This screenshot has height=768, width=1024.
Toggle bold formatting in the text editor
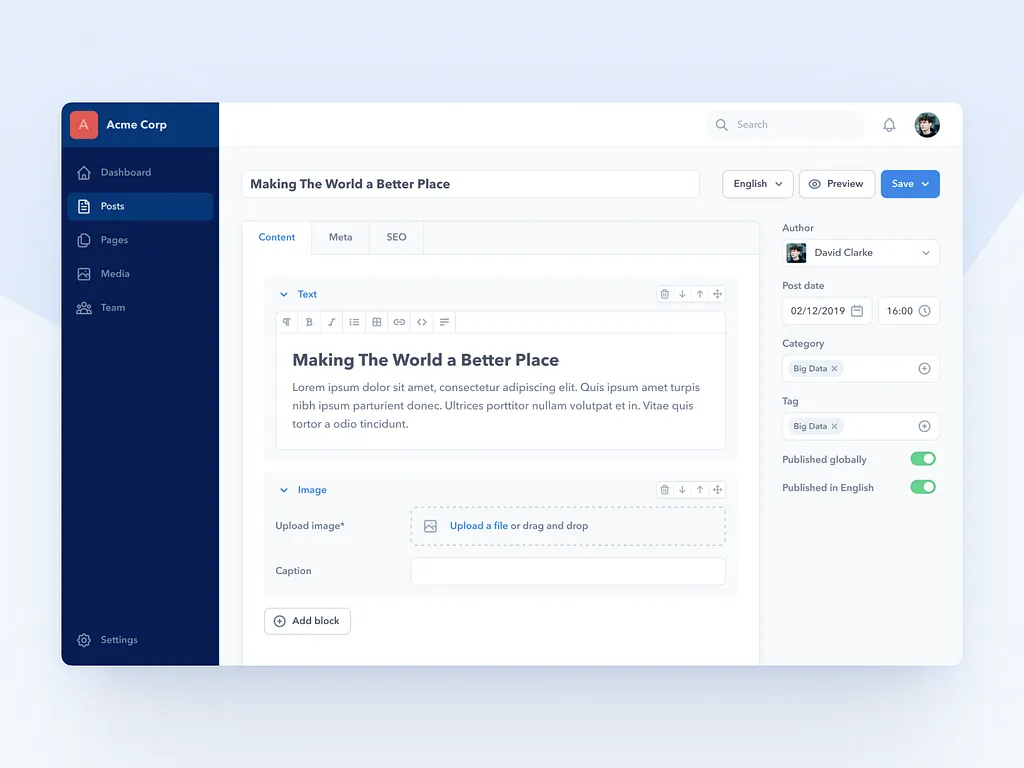click(309, 322)
